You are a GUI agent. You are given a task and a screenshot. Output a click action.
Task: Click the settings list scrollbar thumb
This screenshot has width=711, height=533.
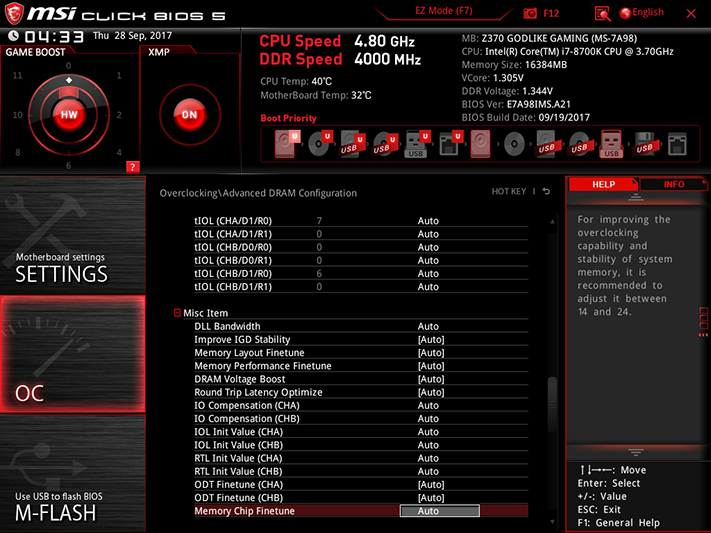pyautogui.click(x=552, y=404)
